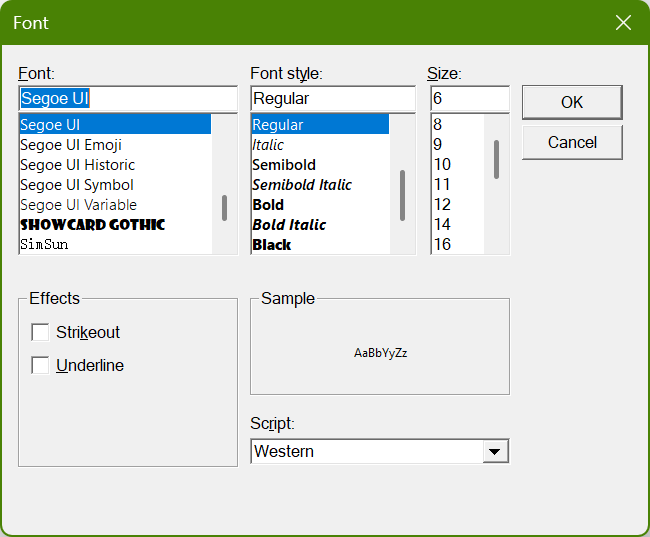Select font size 11

(458, 185)
